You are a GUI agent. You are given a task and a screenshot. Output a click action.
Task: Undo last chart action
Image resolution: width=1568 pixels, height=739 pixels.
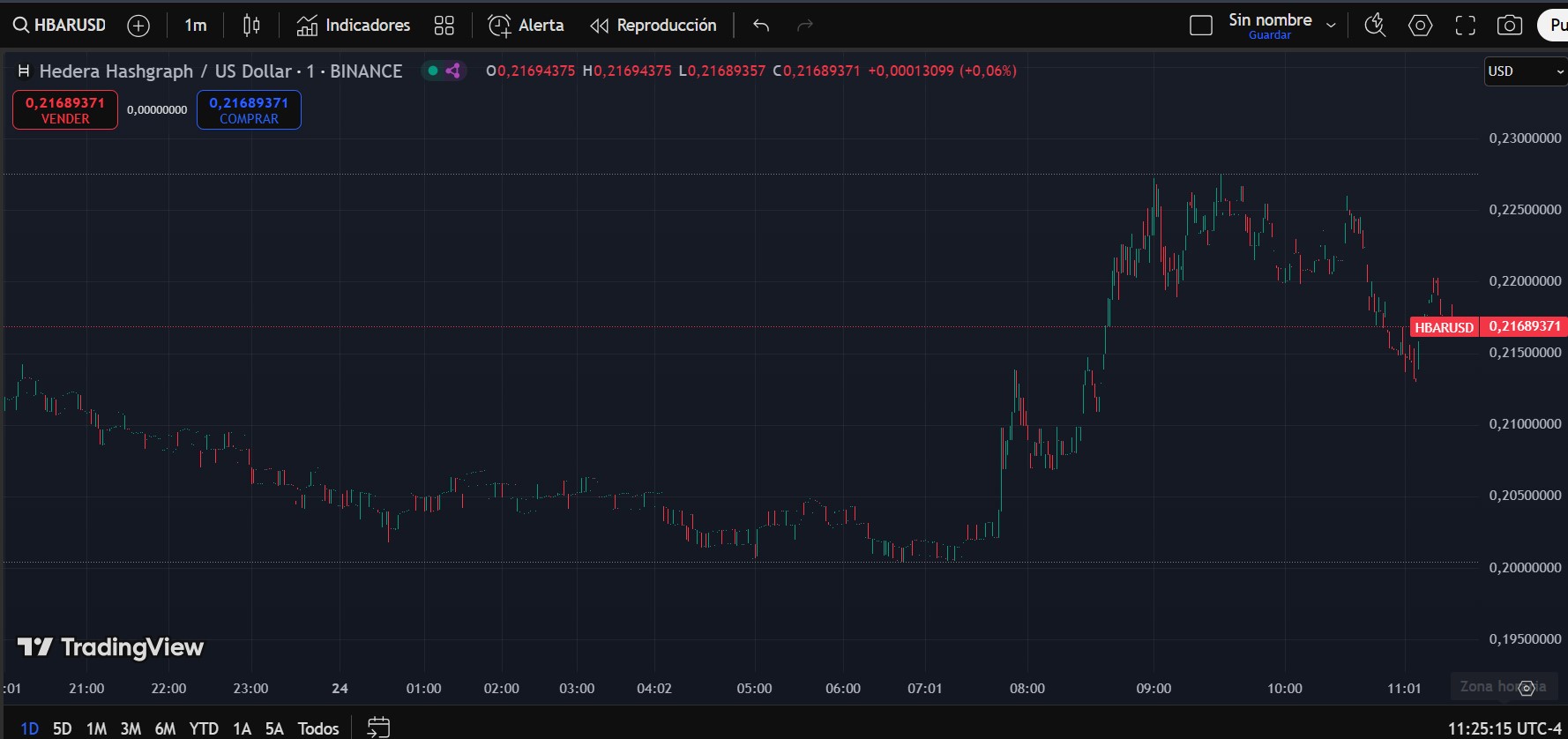(x=761, y=26)
